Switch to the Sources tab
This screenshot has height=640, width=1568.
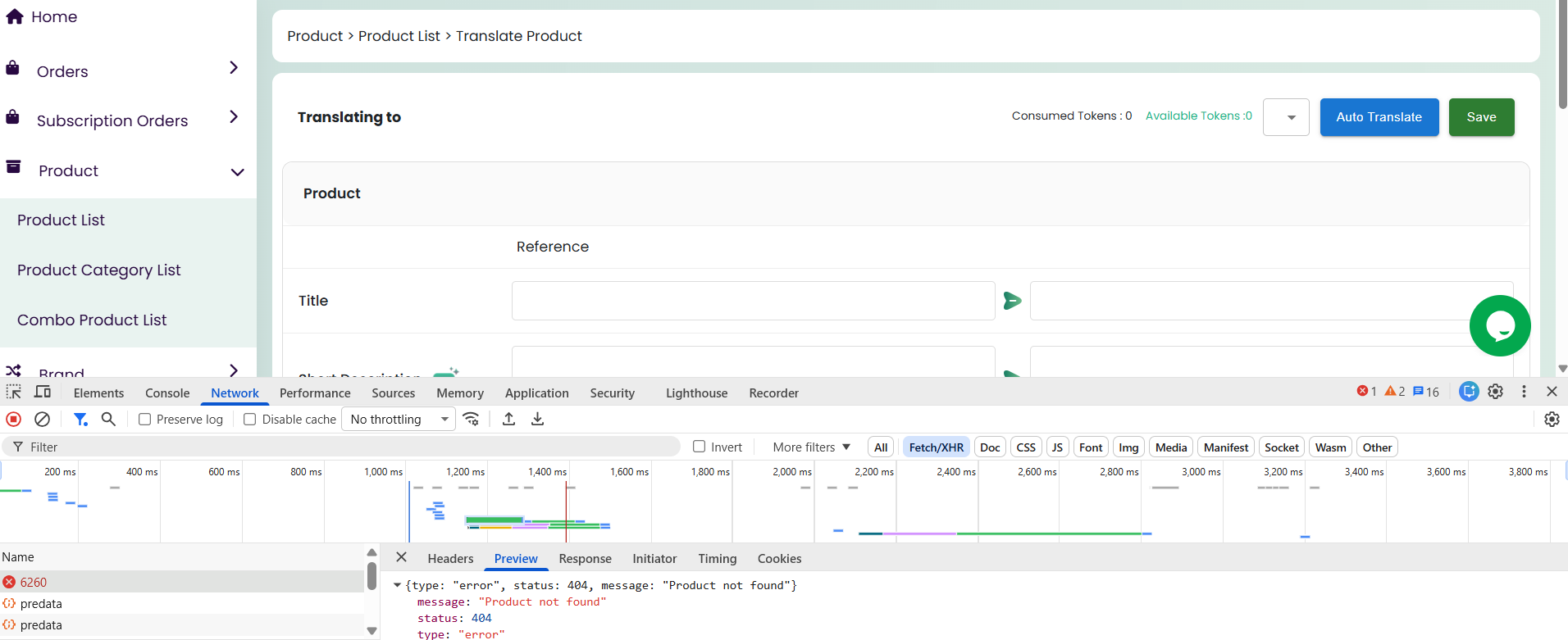point(394,393)
